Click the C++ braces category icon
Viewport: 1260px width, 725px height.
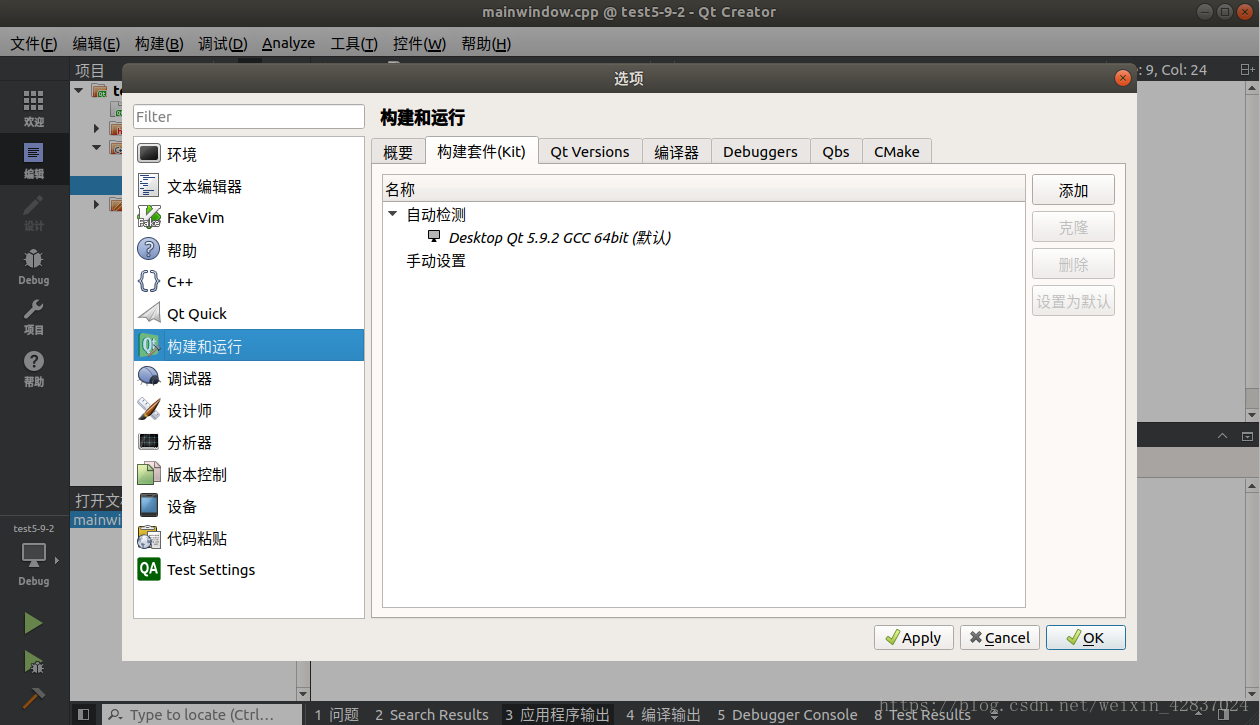(x=149, y=282)
